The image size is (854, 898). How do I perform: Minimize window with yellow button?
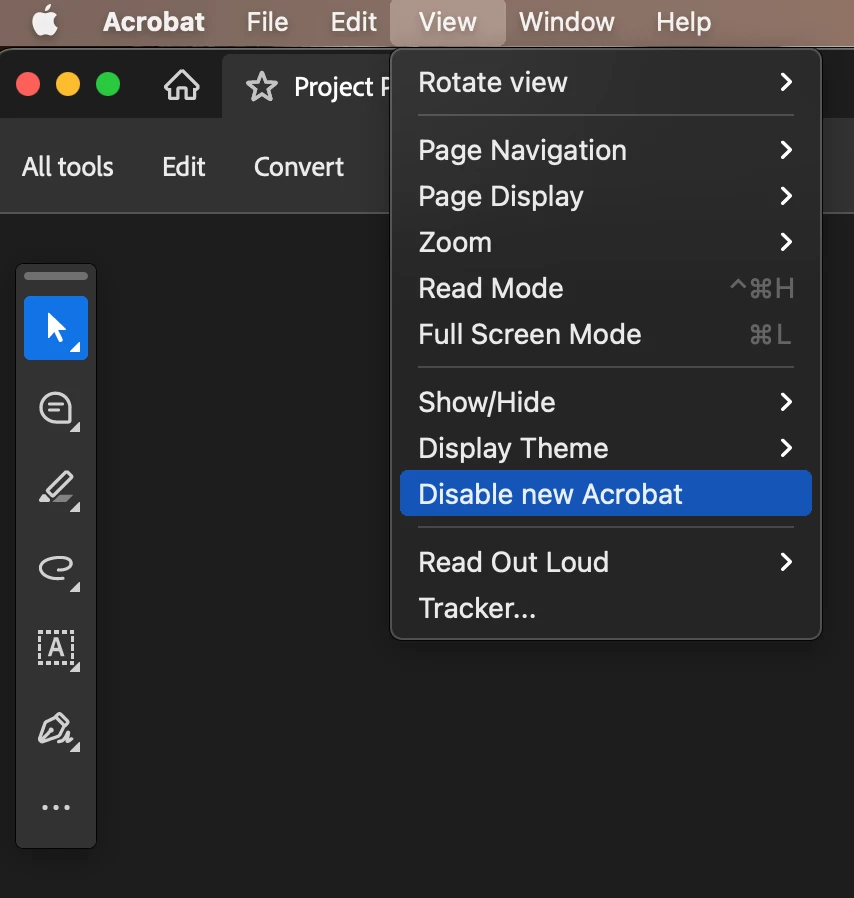68,84
